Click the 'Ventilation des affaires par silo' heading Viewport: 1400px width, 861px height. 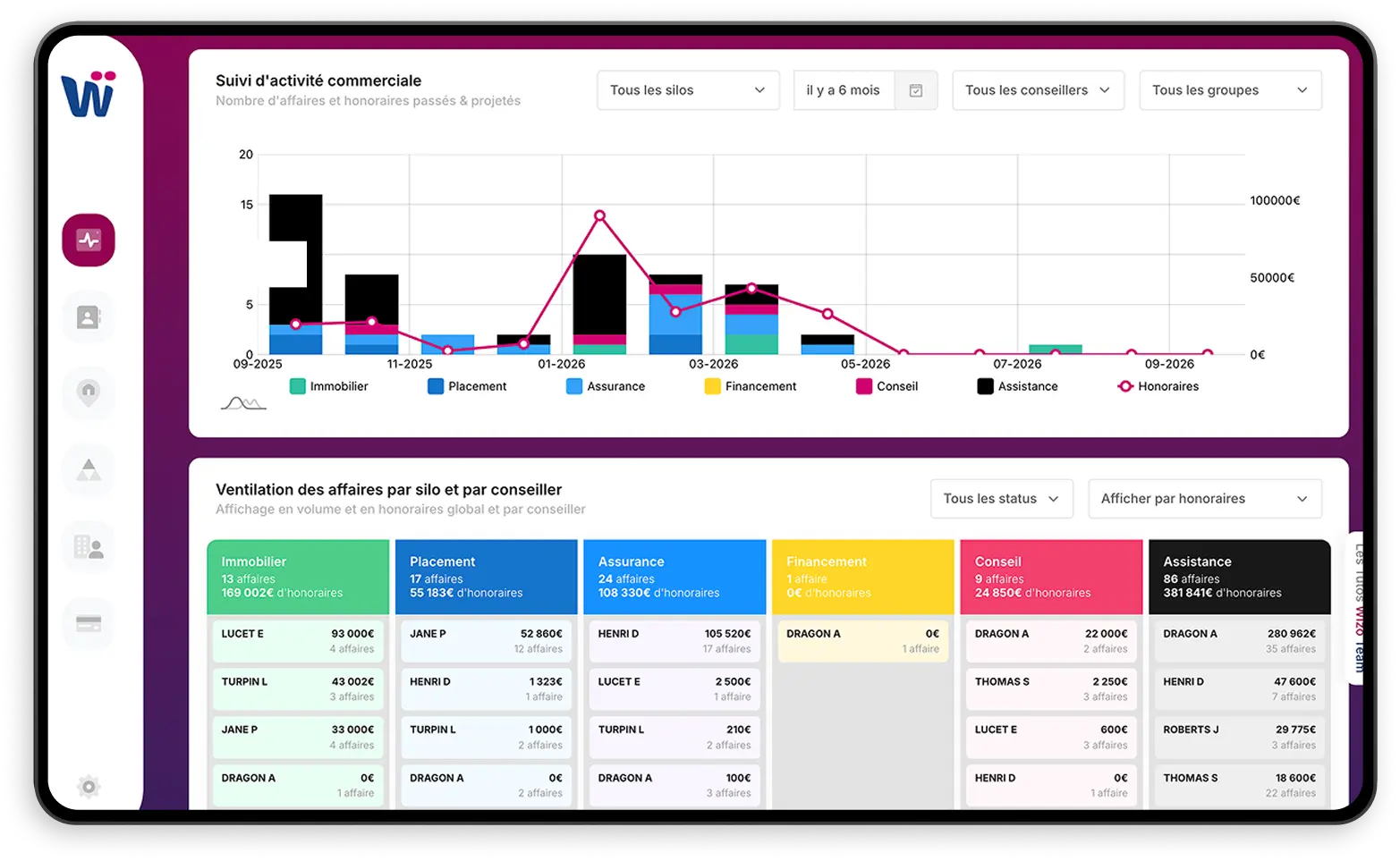click(x=389, y=490)
